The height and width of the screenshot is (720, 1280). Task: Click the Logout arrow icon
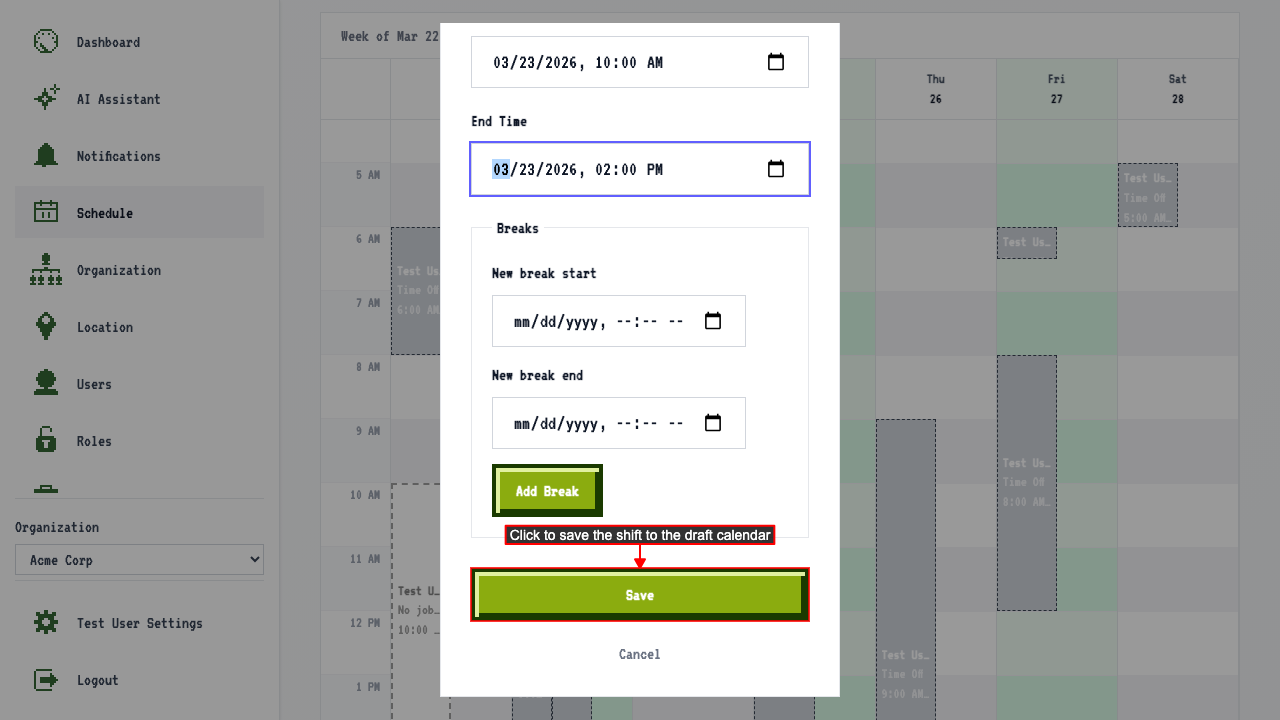[46, 679]
